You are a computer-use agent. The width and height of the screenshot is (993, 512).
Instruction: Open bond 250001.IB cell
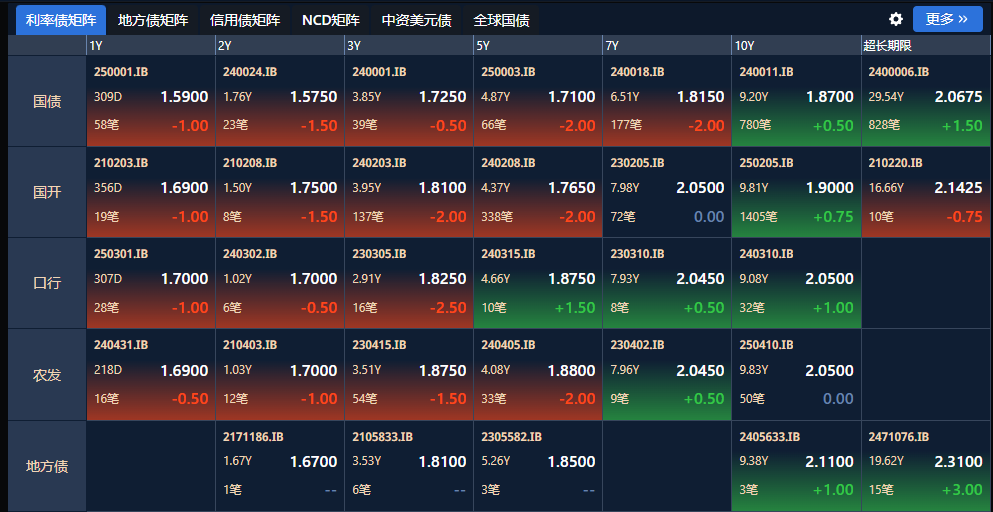tap(151, 101)
